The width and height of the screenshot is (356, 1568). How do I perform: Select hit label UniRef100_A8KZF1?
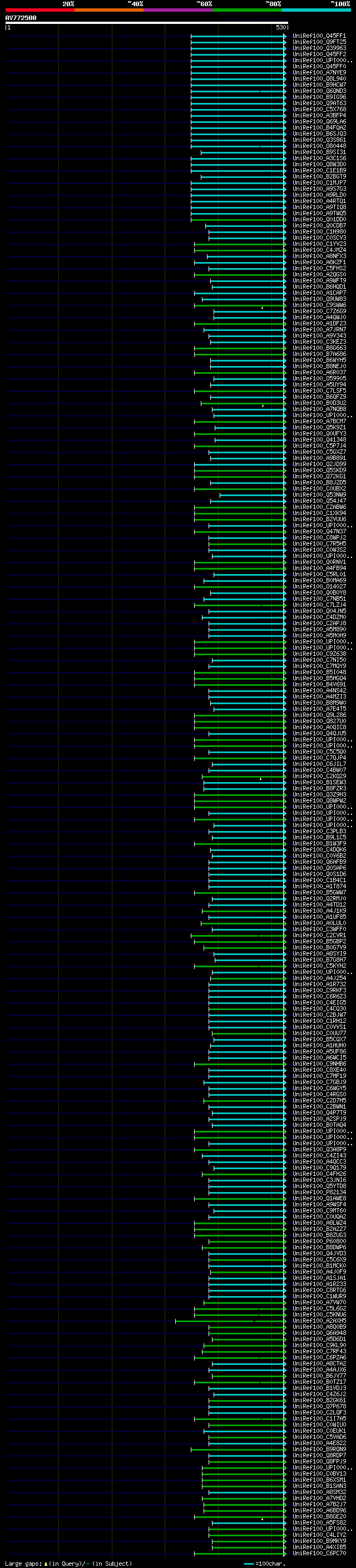tap(319, 263)
